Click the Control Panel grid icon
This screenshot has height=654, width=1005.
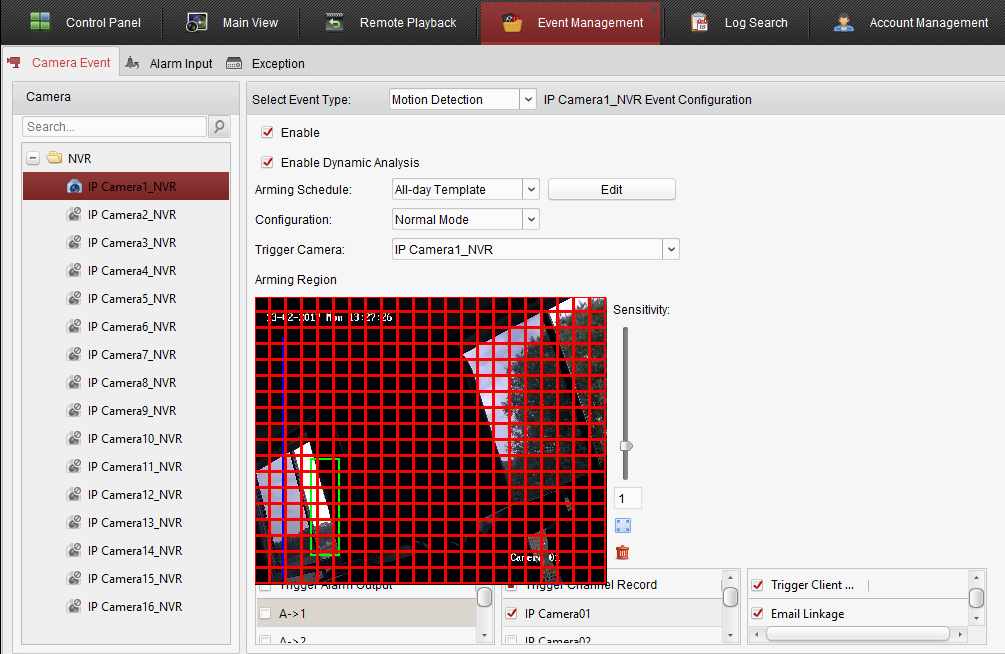click(40, 22)
